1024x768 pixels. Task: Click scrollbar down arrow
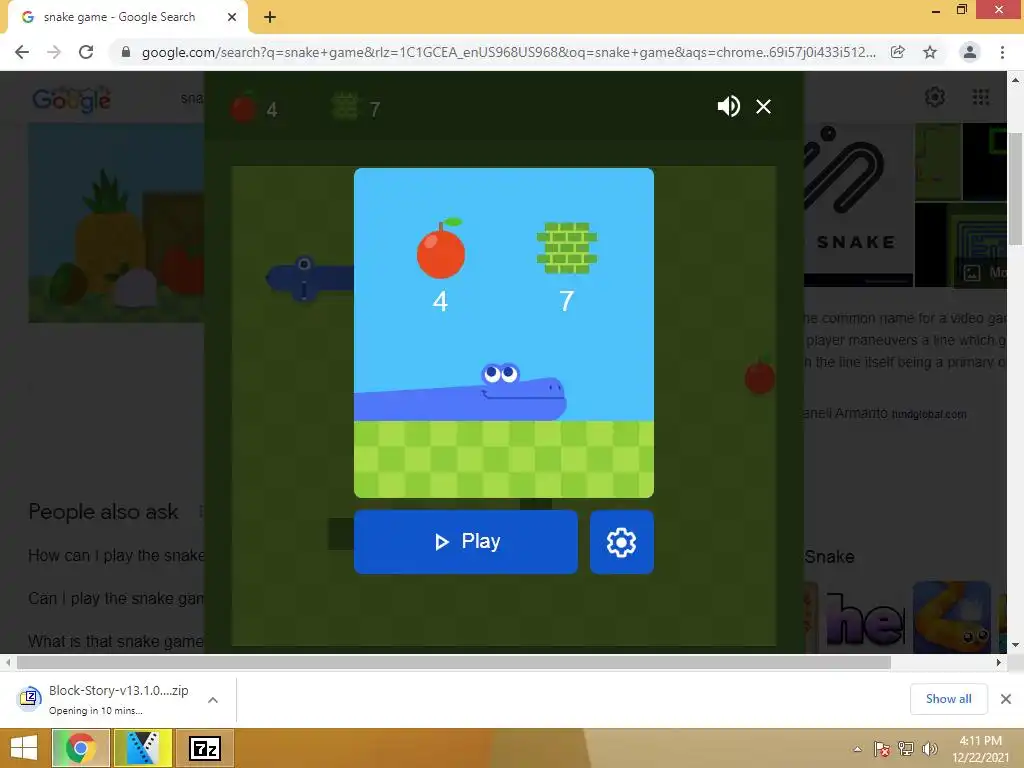point(1015,645)
